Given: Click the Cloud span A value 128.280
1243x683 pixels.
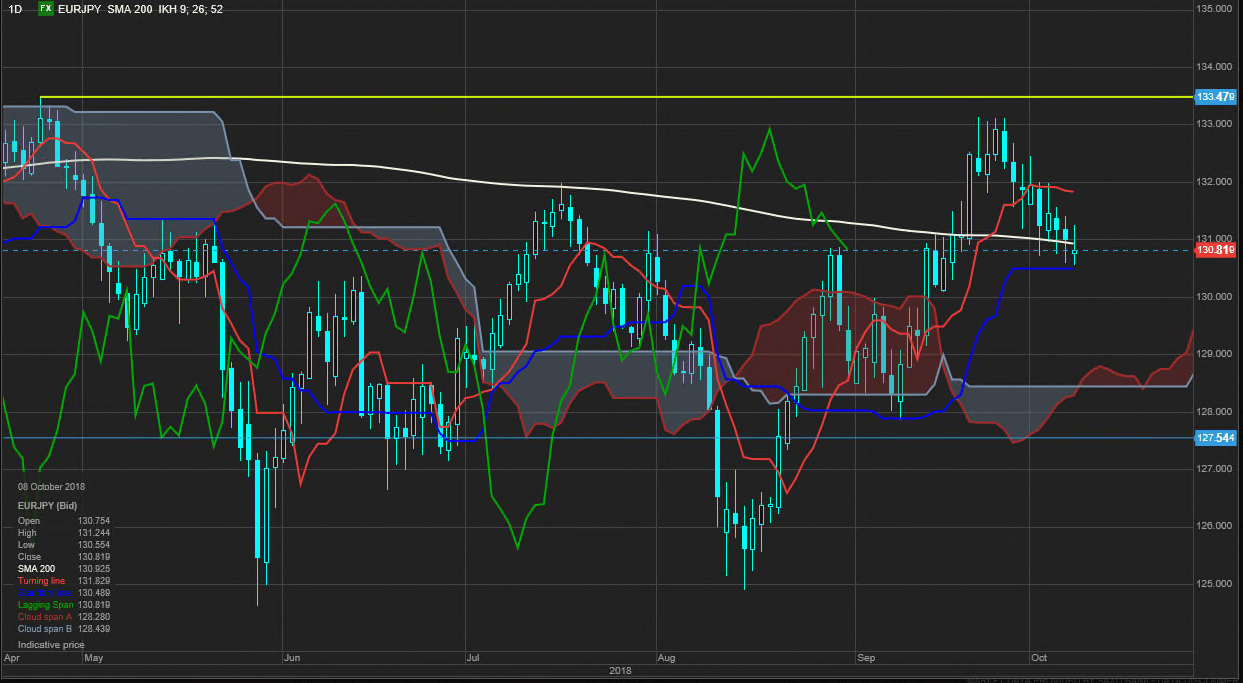Looking at the screenshot, I should [93, 617].
